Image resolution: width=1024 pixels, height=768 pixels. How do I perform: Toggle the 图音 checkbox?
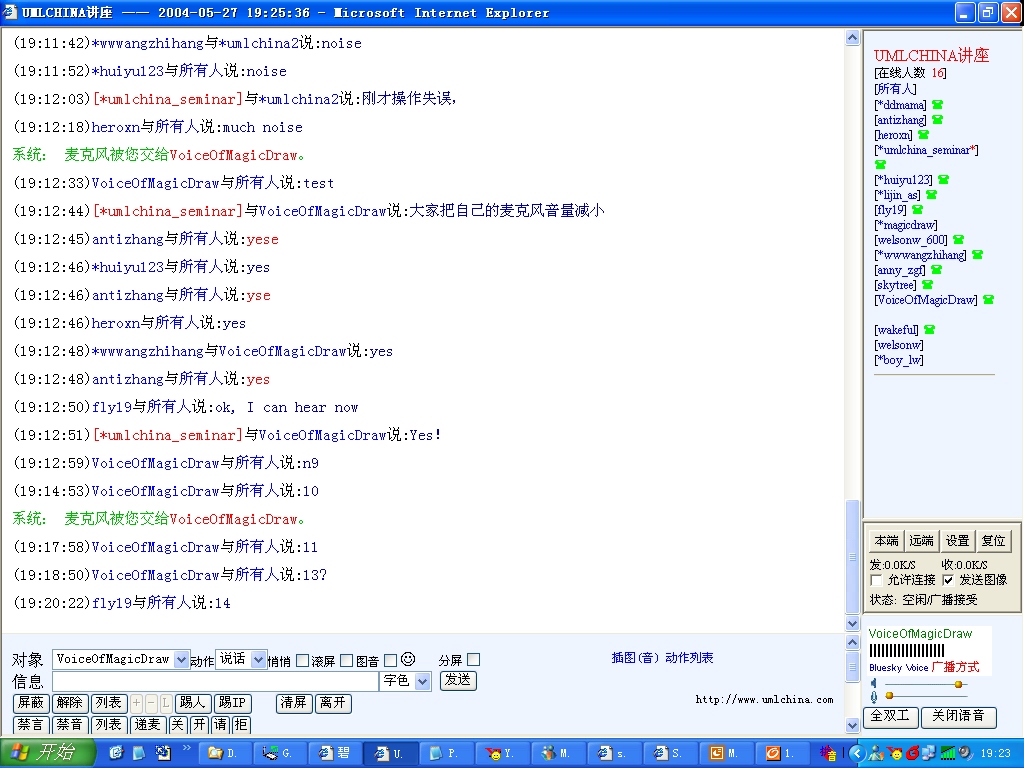[391, 661]
